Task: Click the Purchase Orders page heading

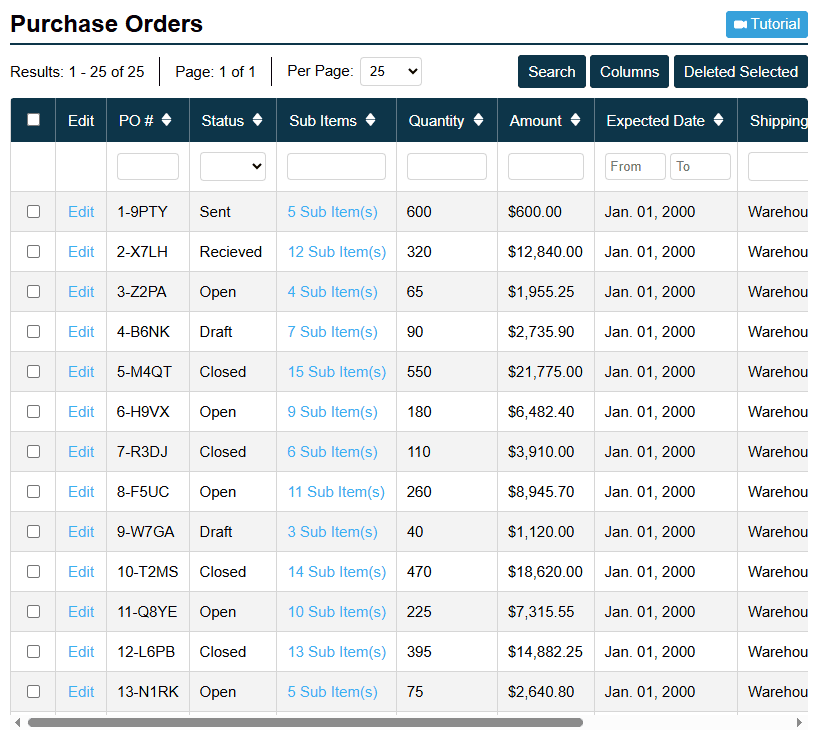Action: tap(106, 24)
